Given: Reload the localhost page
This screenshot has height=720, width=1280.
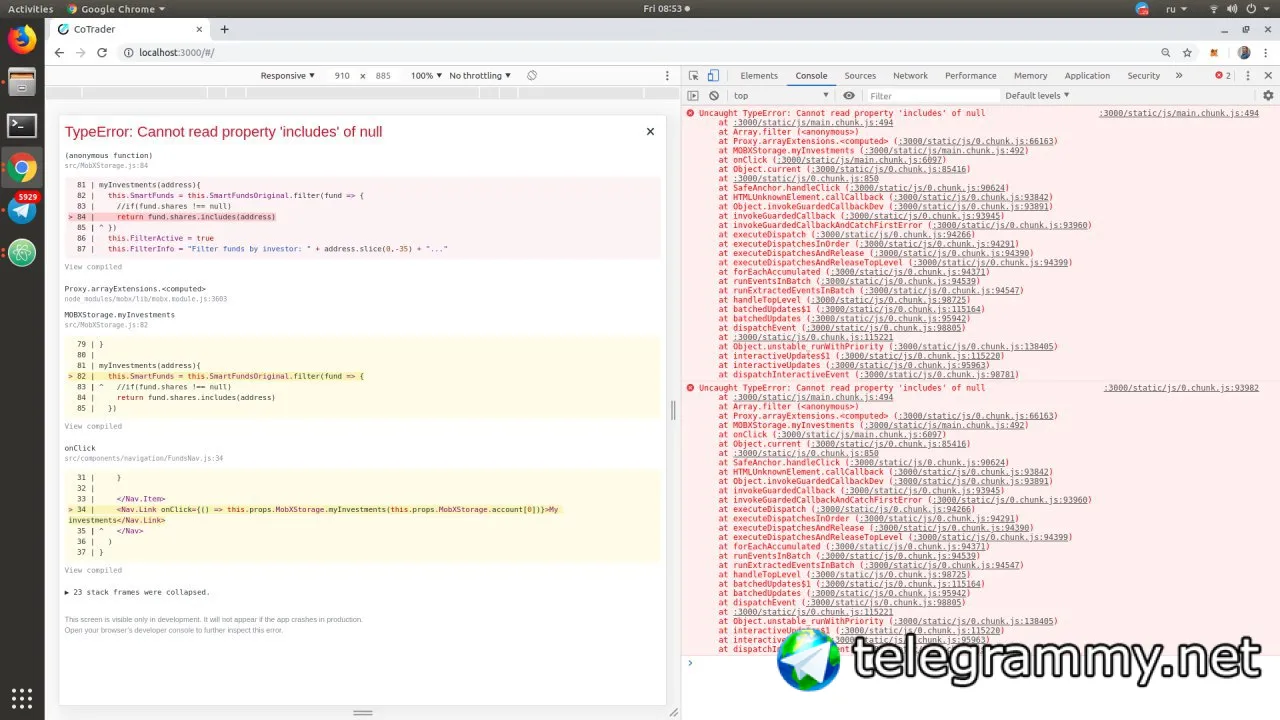Looking at the screenshot, I should 102,52.
